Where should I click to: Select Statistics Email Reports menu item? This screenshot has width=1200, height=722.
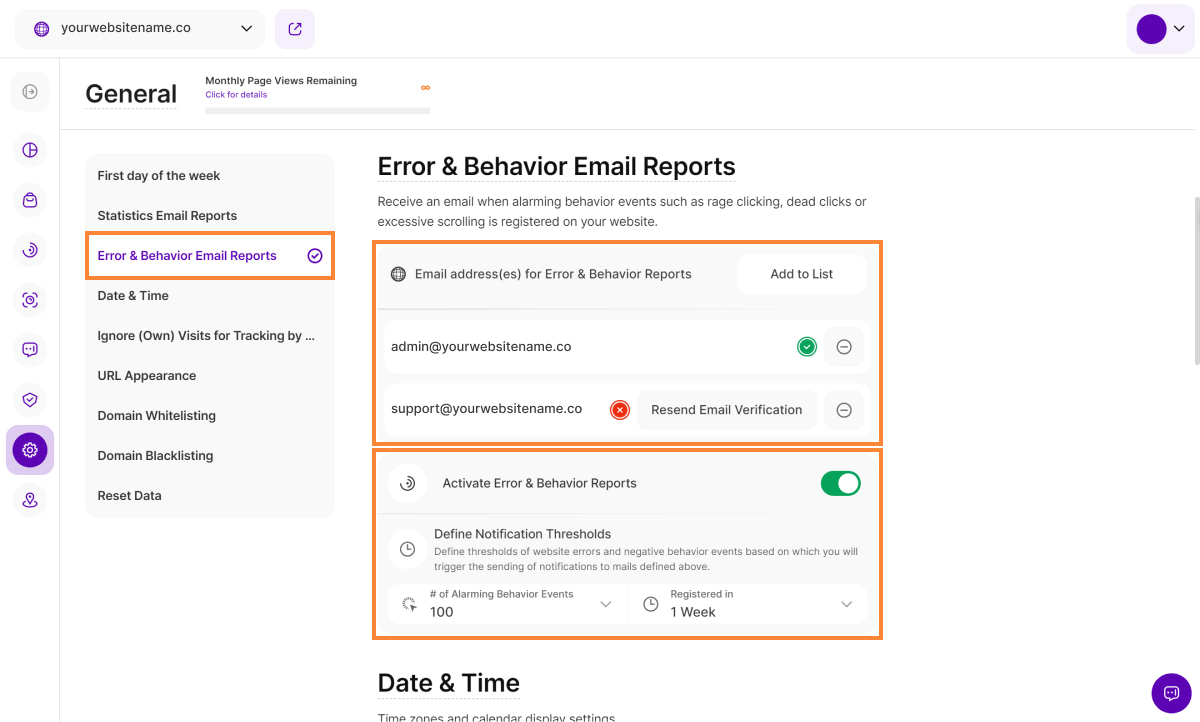[x=167, y=216]
